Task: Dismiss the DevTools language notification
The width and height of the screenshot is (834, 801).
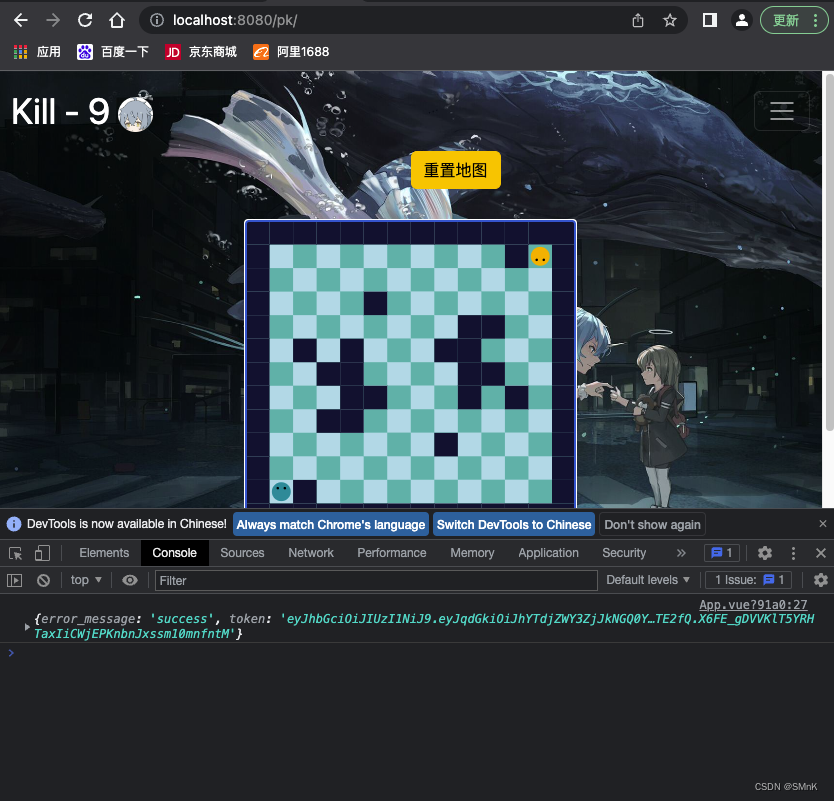Action: (822, 524)
